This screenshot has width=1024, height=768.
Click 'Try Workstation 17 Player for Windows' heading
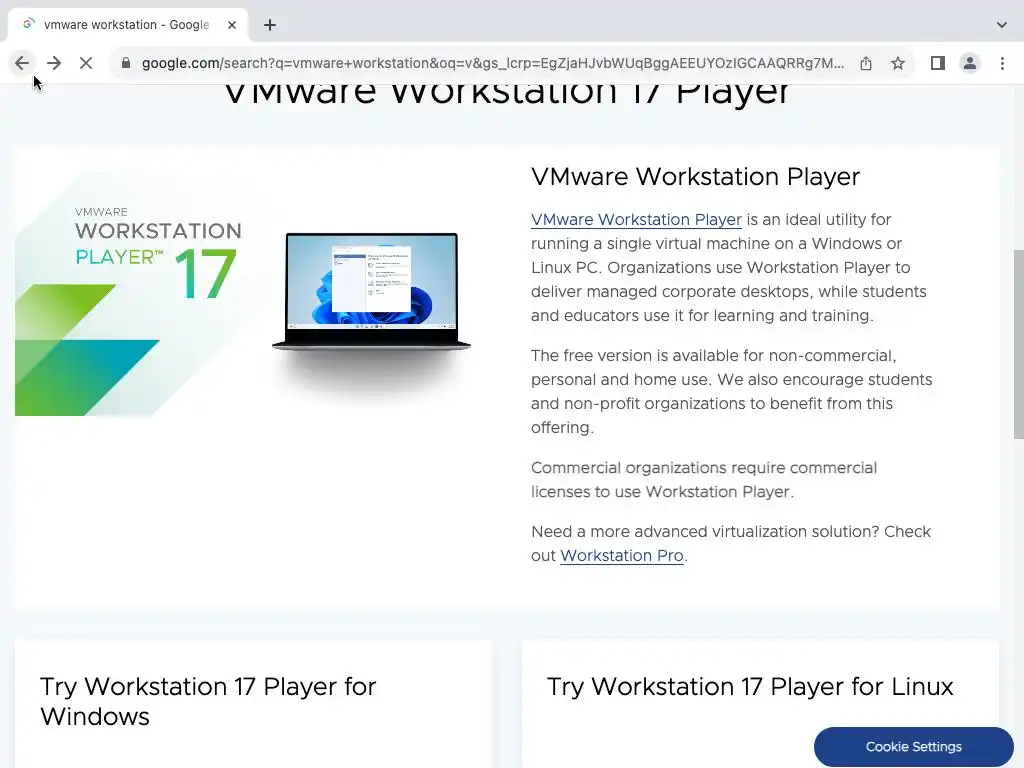click(208, 701)
